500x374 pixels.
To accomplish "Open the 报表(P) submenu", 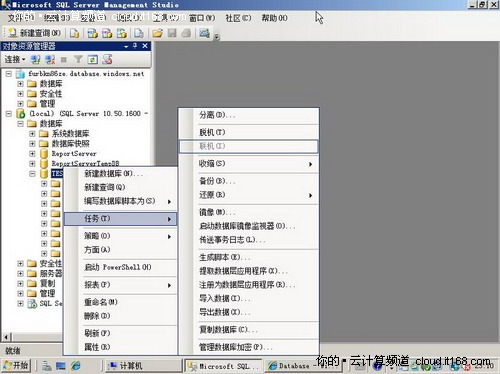I will tap(120, 285).
